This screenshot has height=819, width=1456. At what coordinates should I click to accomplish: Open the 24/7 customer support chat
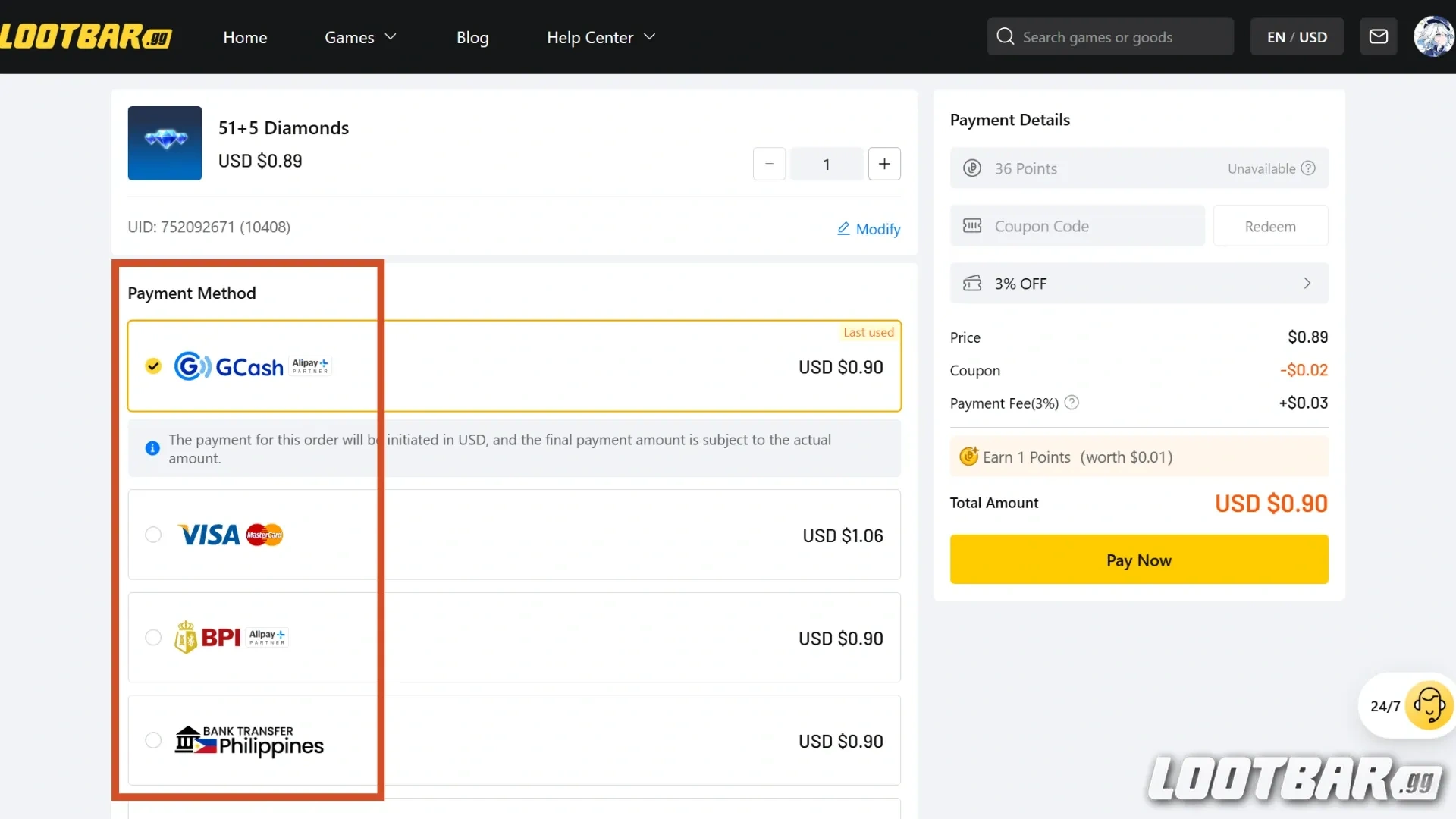tap(1408, 705)
